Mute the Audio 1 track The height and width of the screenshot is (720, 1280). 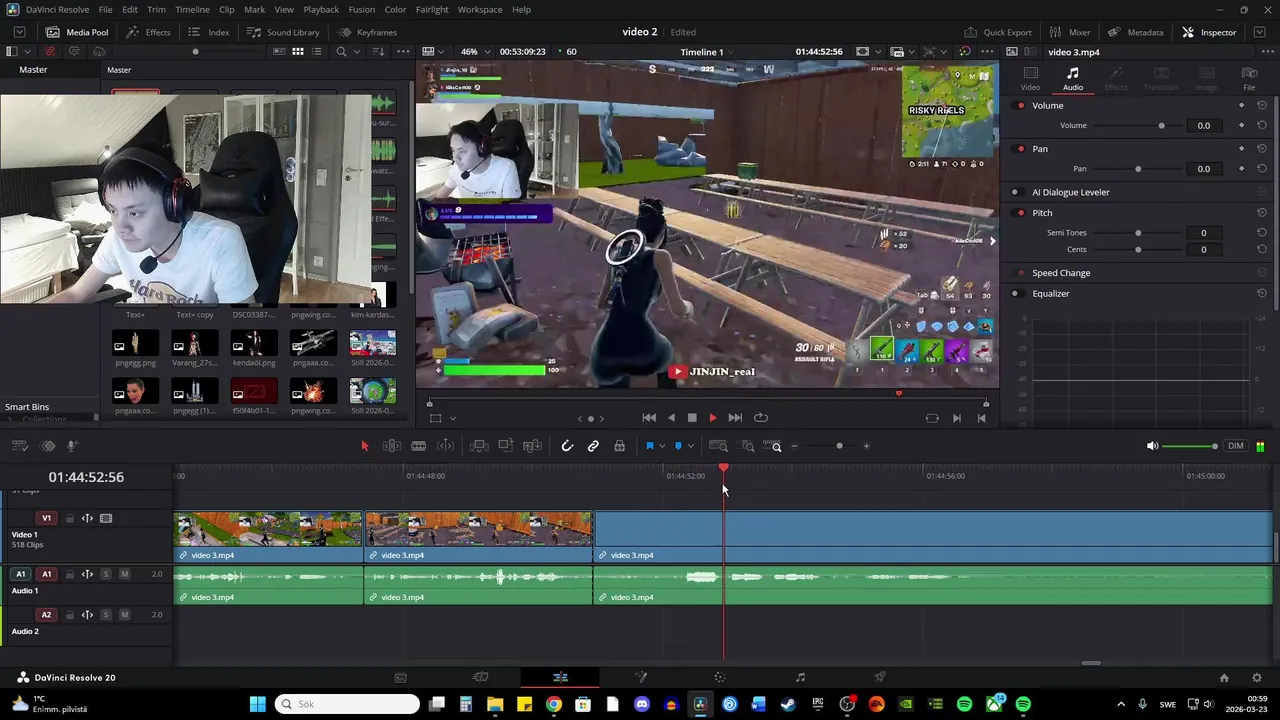click(124, 574)
